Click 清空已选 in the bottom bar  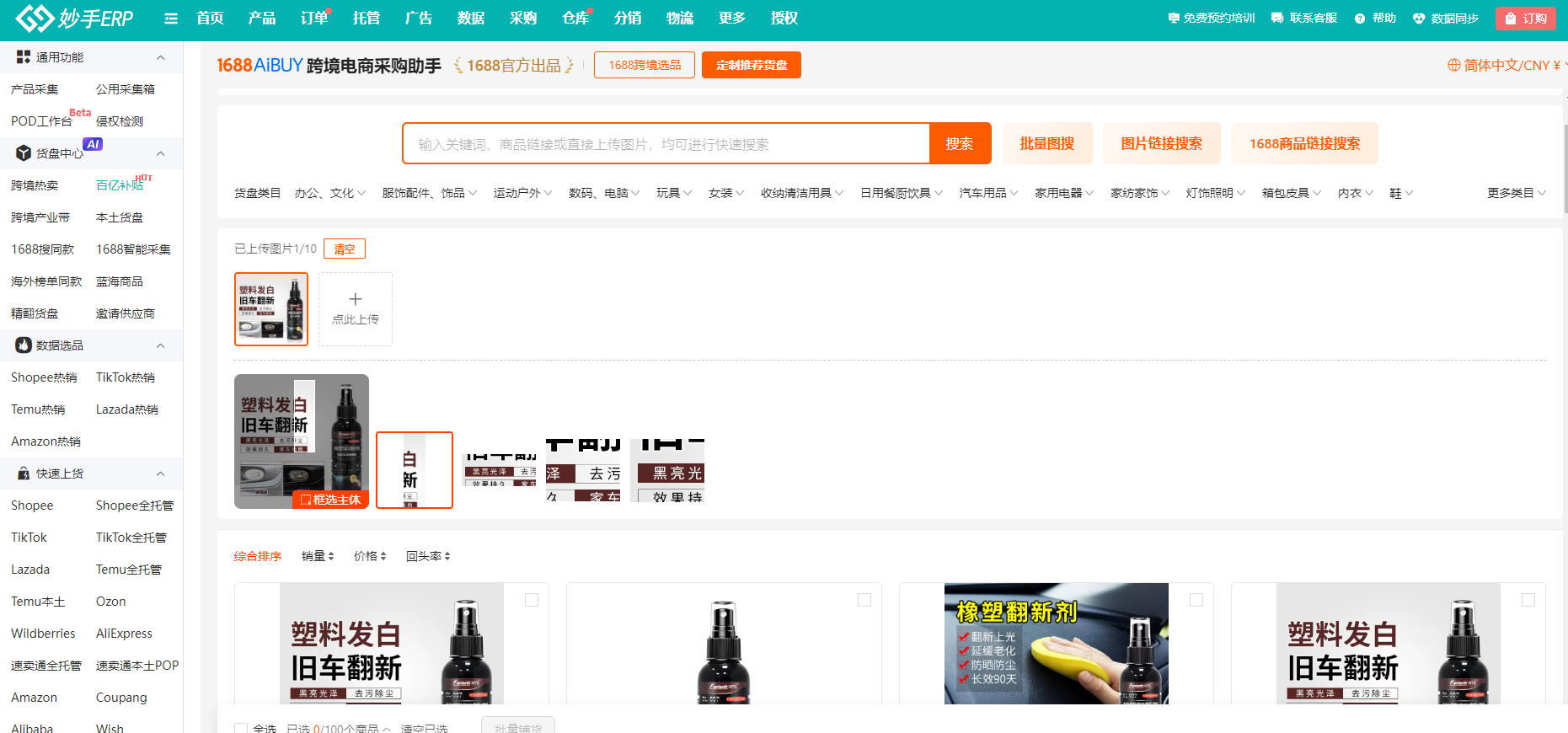tap(424, 729)
